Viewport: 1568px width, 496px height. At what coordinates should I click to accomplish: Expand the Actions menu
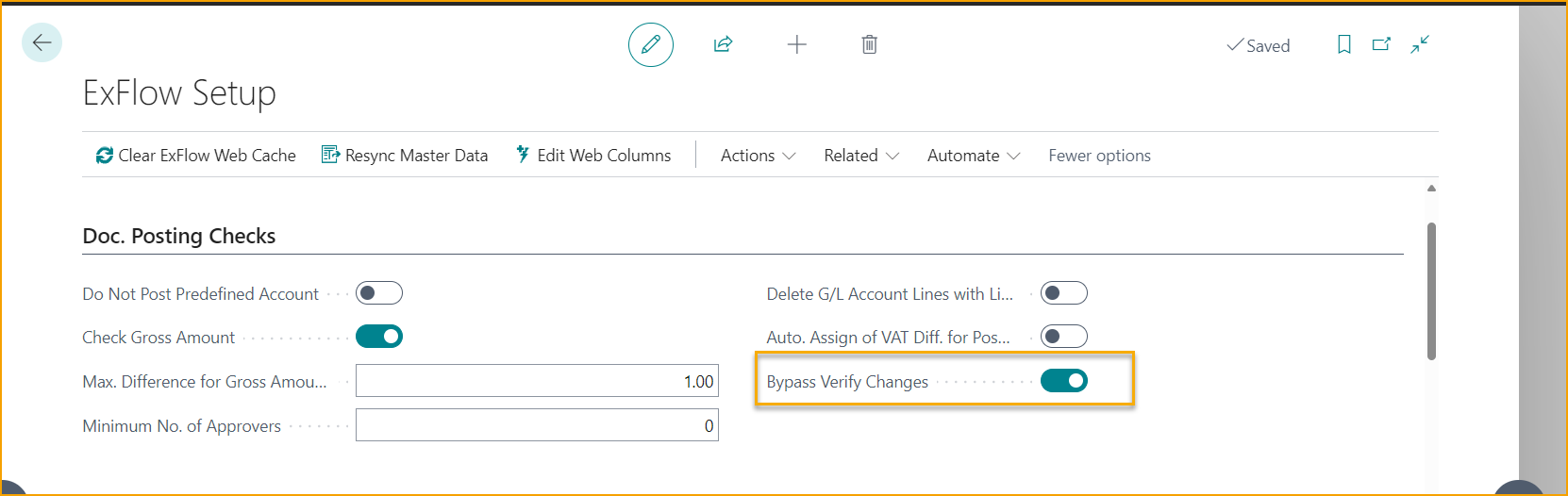click(x=759, y=156)
